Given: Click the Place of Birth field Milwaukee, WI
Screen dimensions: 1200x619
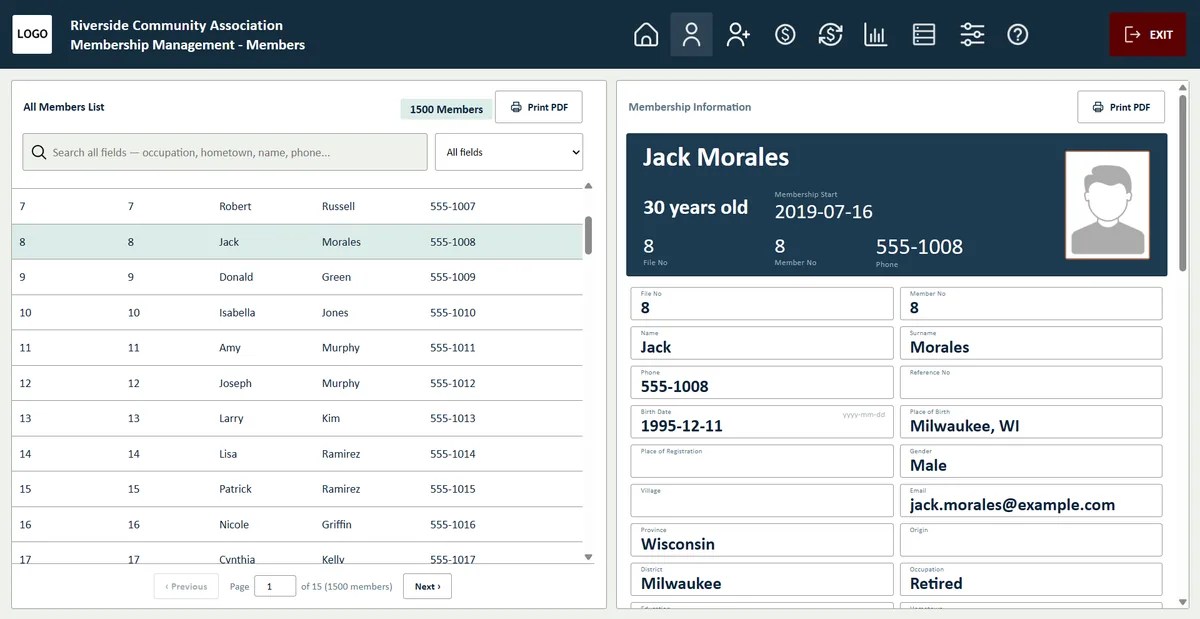Looking at the screenshot, I should pos(1031,422).
